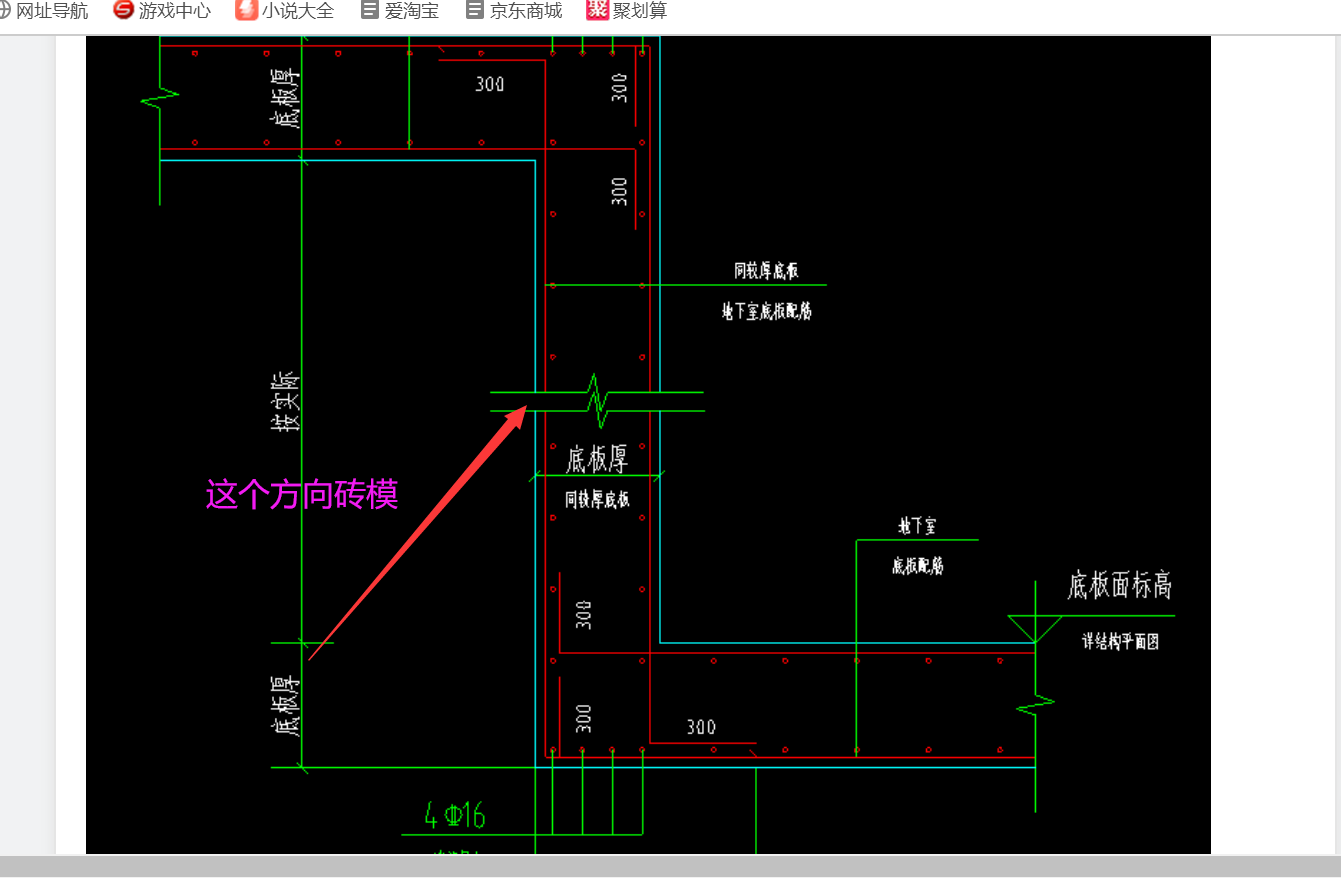
Task: Click the 详结构平面图 label
Action: [1120, 642]
